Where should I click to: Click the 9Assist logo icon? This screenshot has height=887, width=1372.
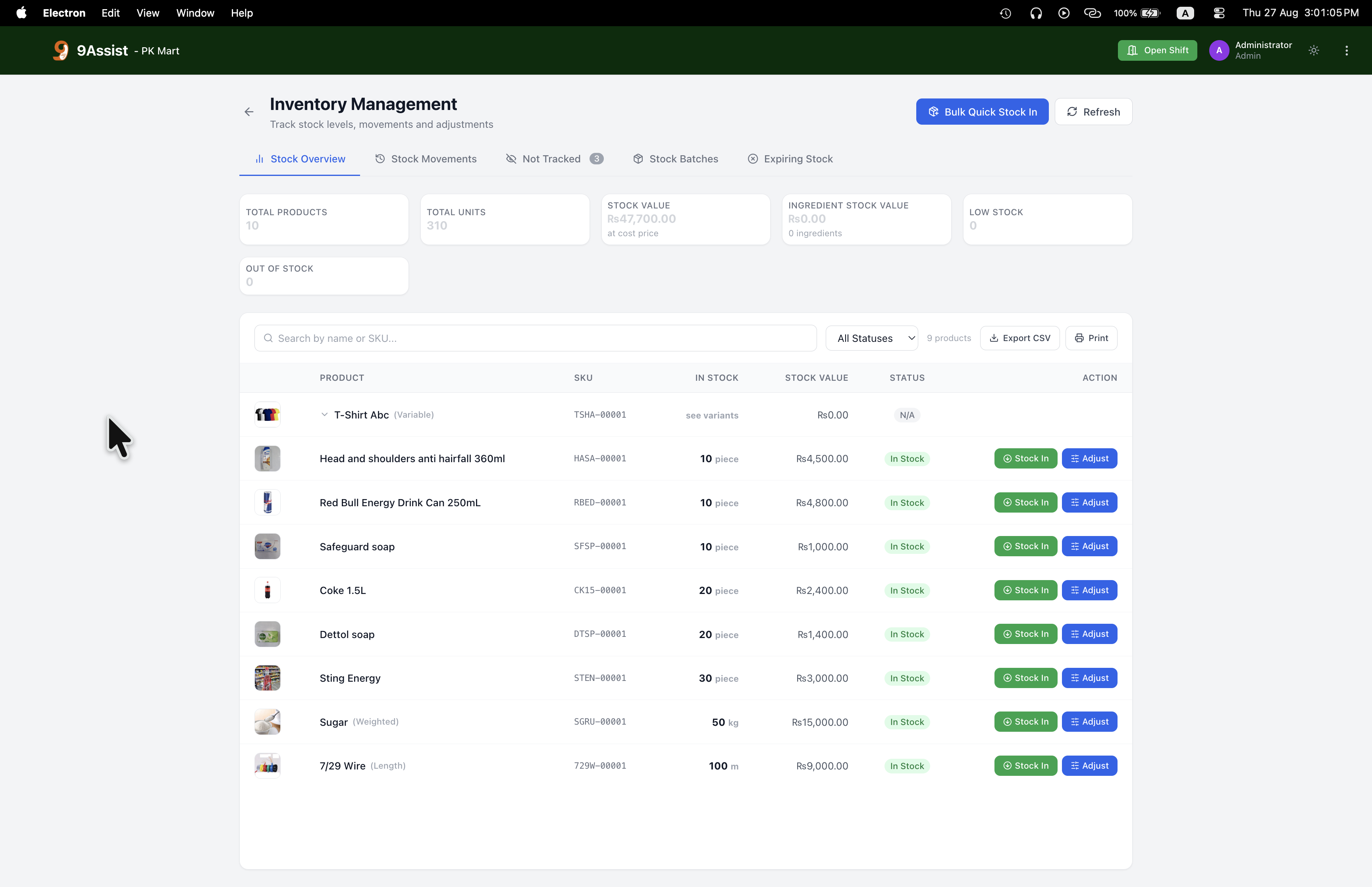(60, 51)
